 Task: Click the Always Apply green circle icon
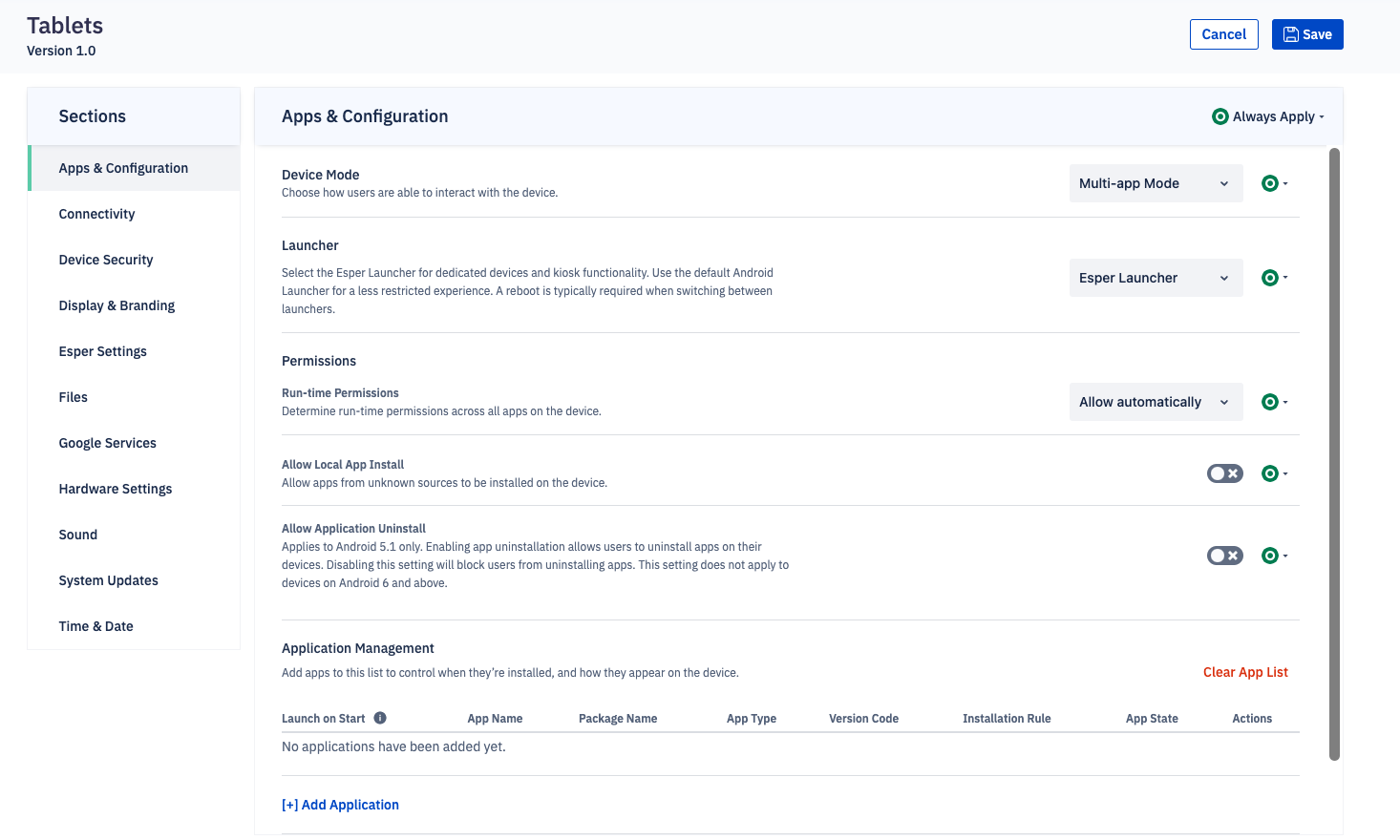(x=1220, y=116)
